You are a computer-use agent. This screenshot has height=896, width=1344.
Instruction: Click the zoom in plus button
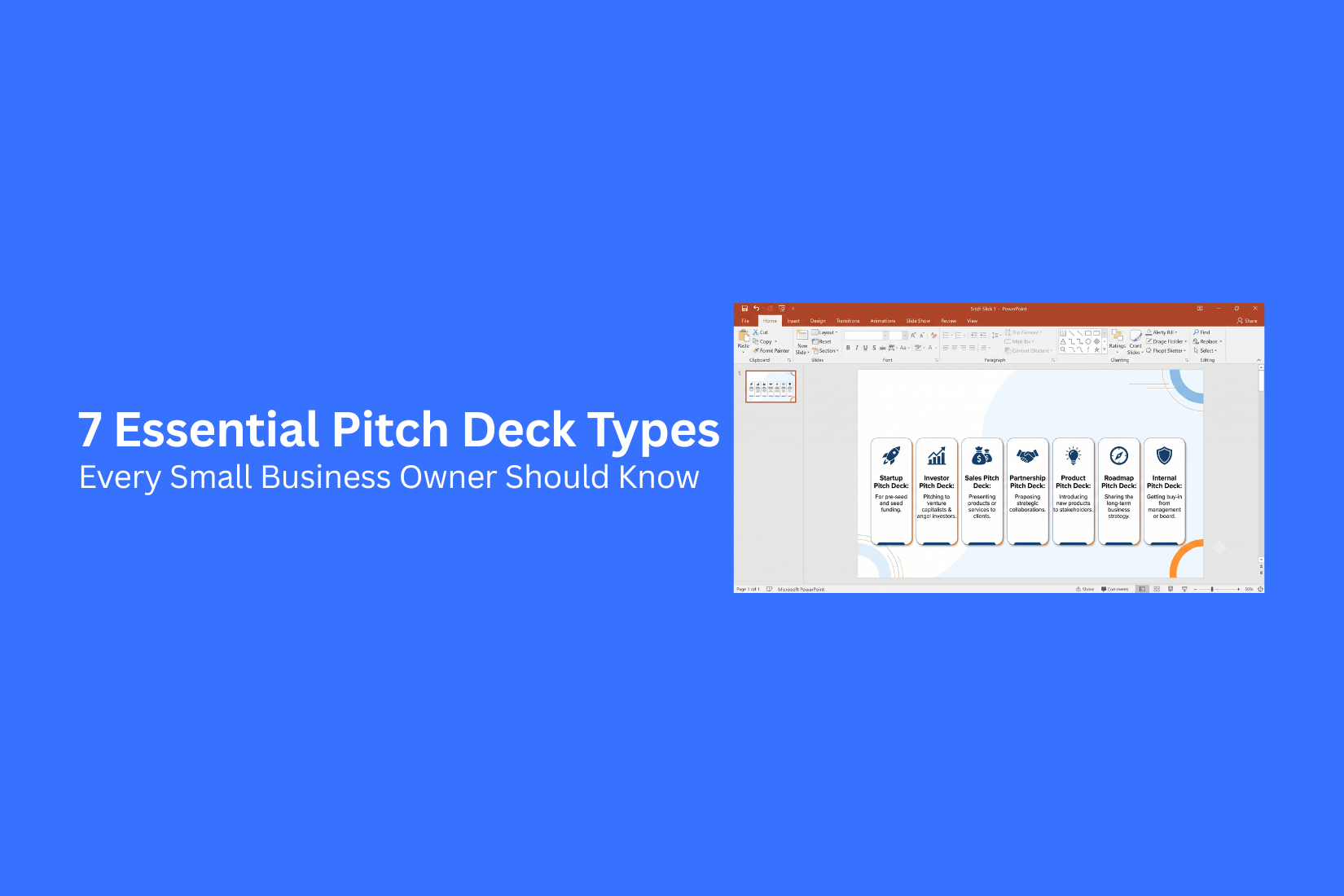point(1238,589)
